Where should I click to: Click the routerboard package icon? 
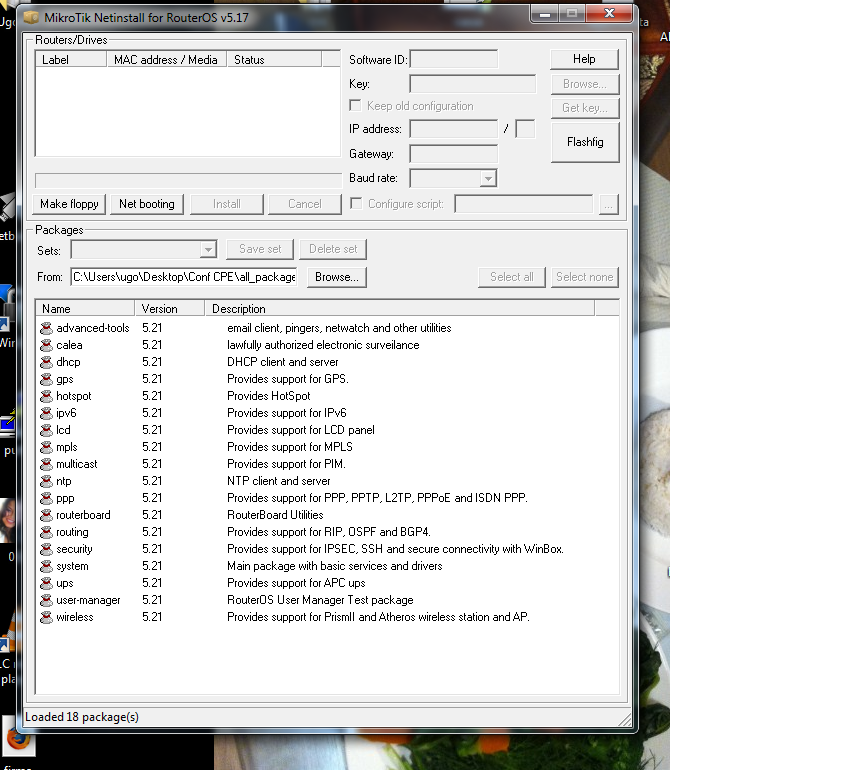(46, 515)
